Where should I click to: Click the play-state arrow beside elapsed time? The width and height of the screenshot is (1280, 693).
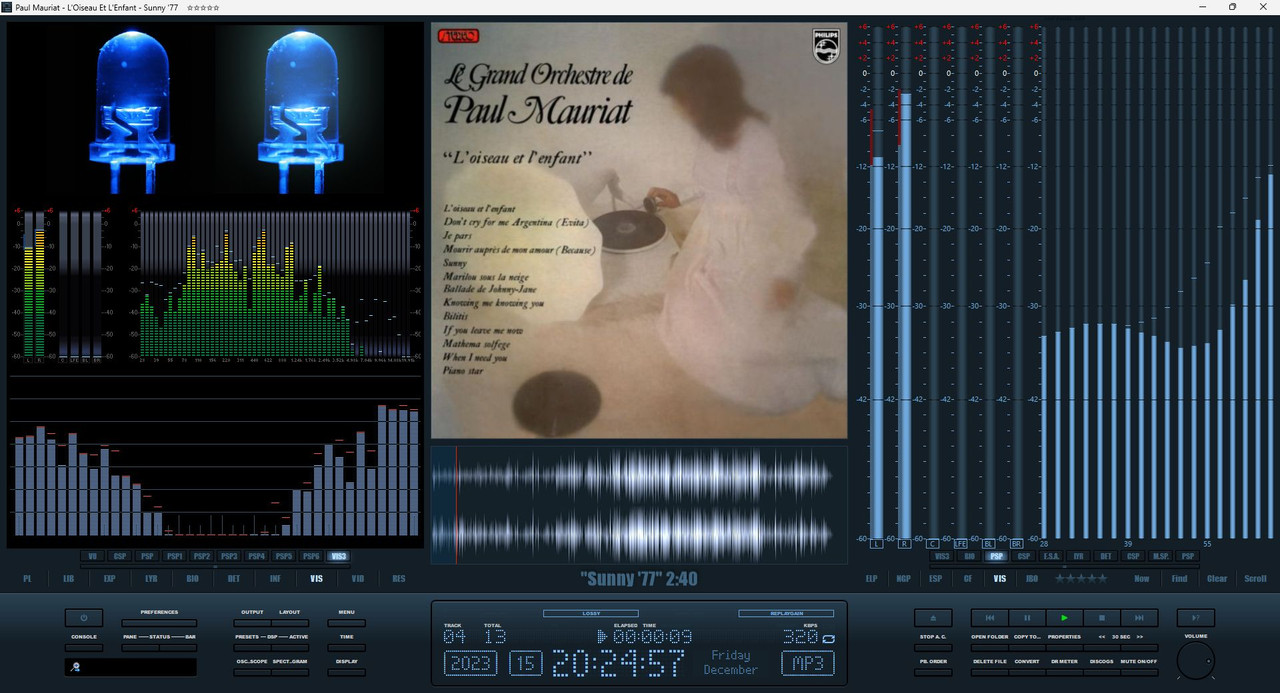click(602, 636)
